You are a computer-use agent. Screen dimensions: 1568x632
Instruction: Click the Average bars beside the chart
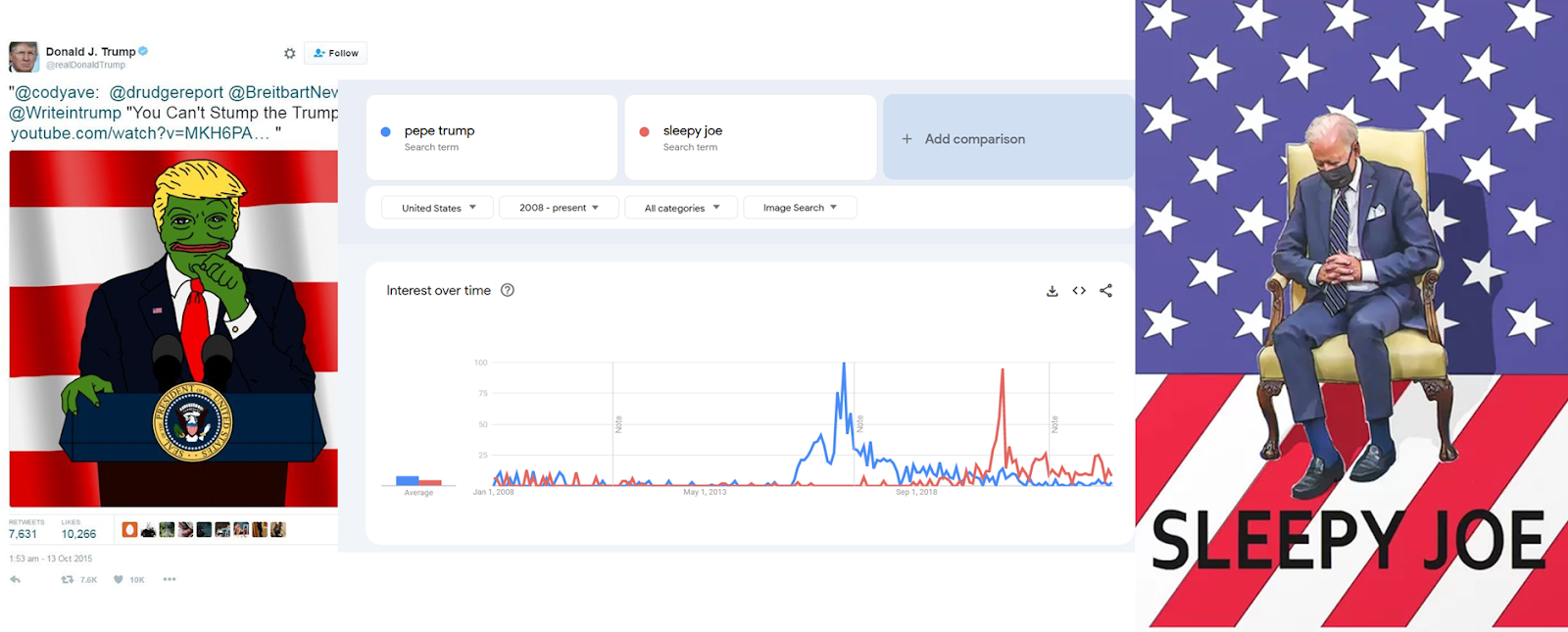point(418,480)
